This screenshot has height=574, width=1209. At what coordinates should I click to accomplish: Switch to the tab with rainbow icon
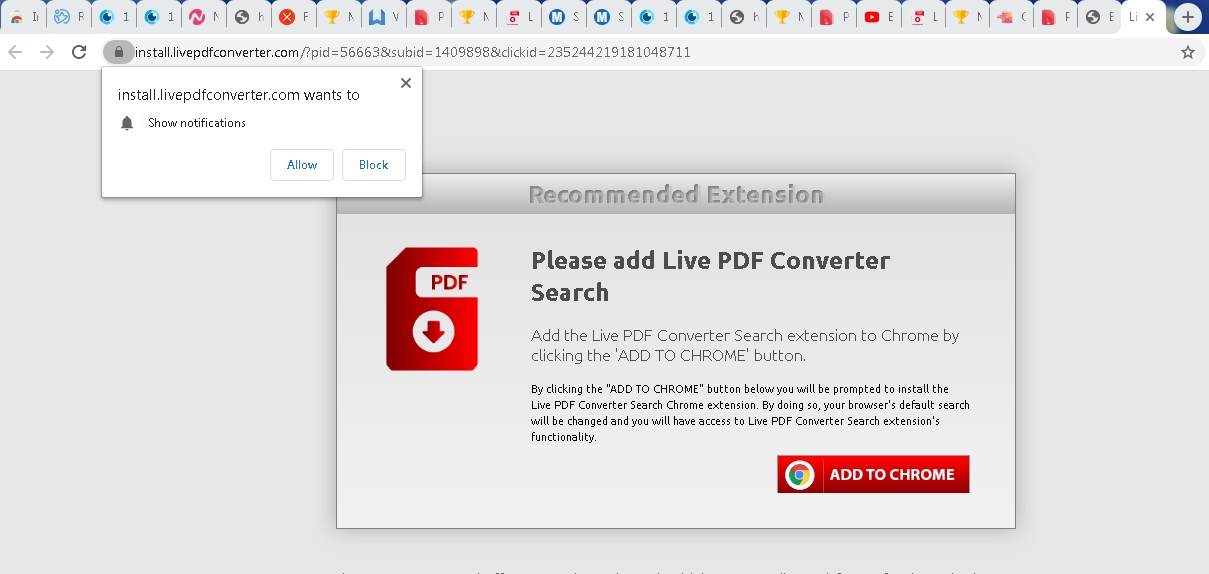point(16,17)
